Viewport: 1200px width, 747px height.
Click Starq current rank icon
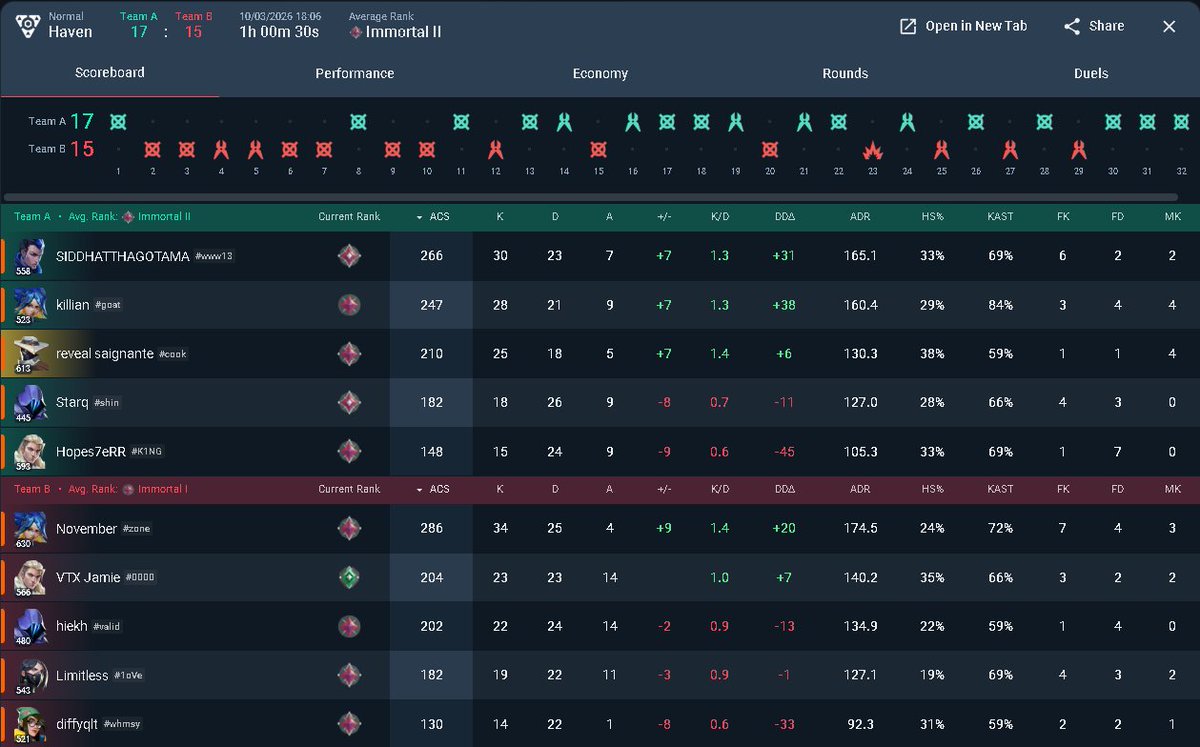pyautogui.click(x=349, y=403)
